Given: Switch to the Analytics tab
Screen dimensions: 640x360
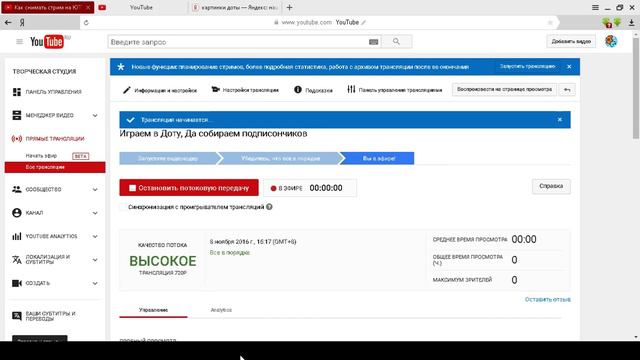Looking at the screenshot, I should coord(221,310).
